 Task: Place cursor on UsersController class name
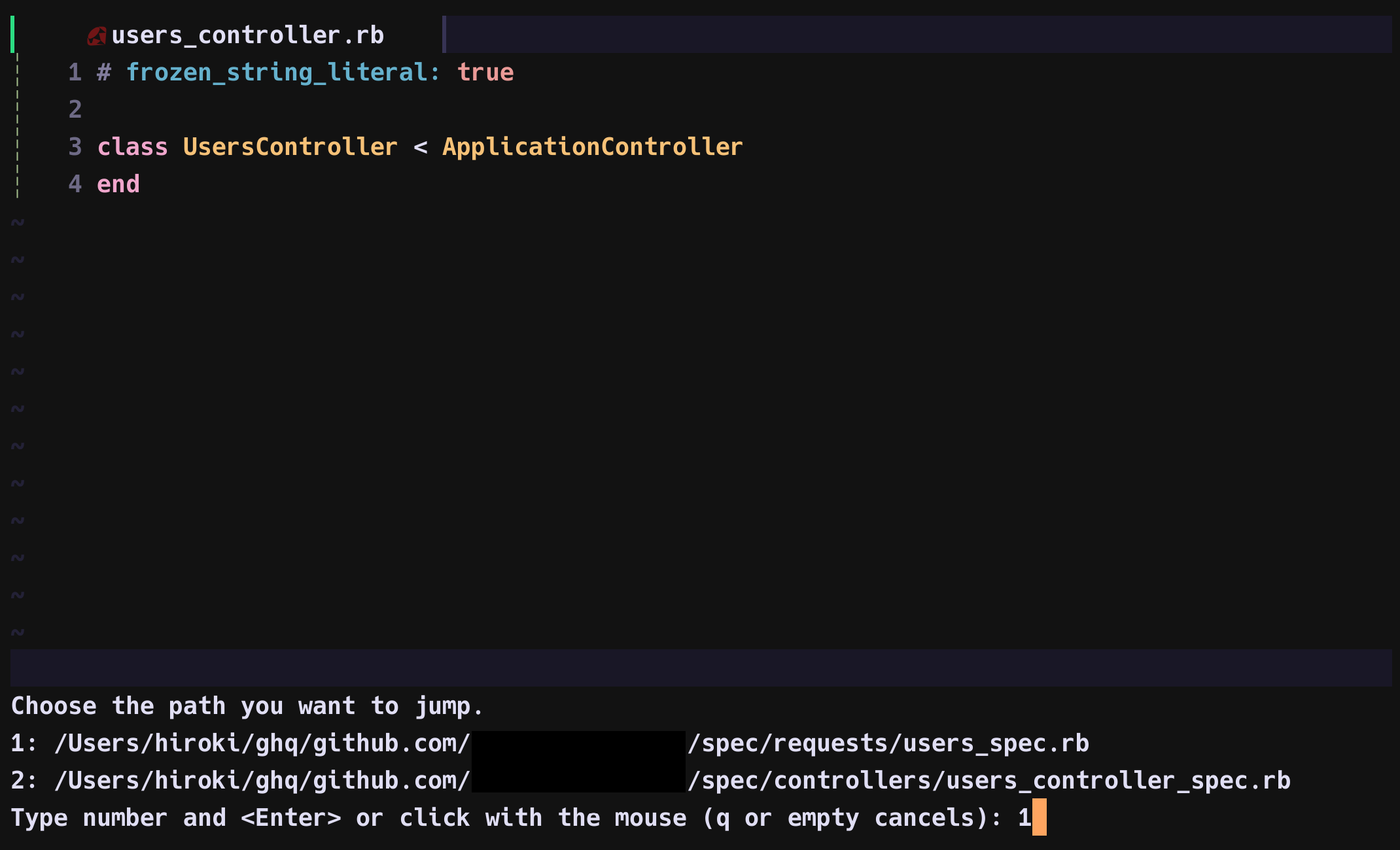tap(290, 146)
